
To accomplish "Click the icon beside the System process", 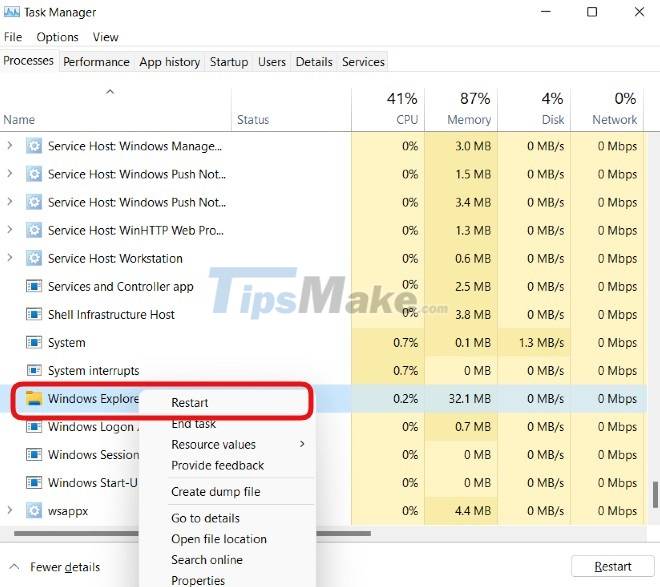I will (x=34, y=343).
